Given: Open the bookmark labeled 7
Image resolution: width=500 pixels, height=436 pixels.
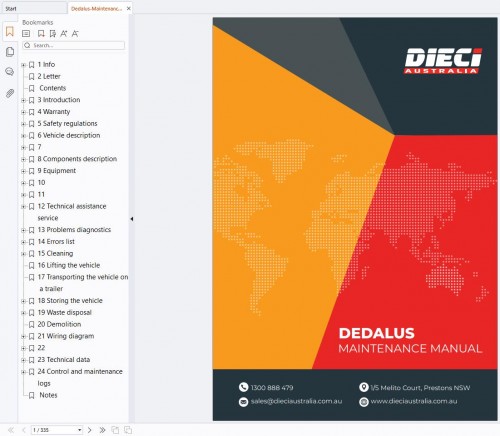Looking at the screenshot, I should coord(39,147).
